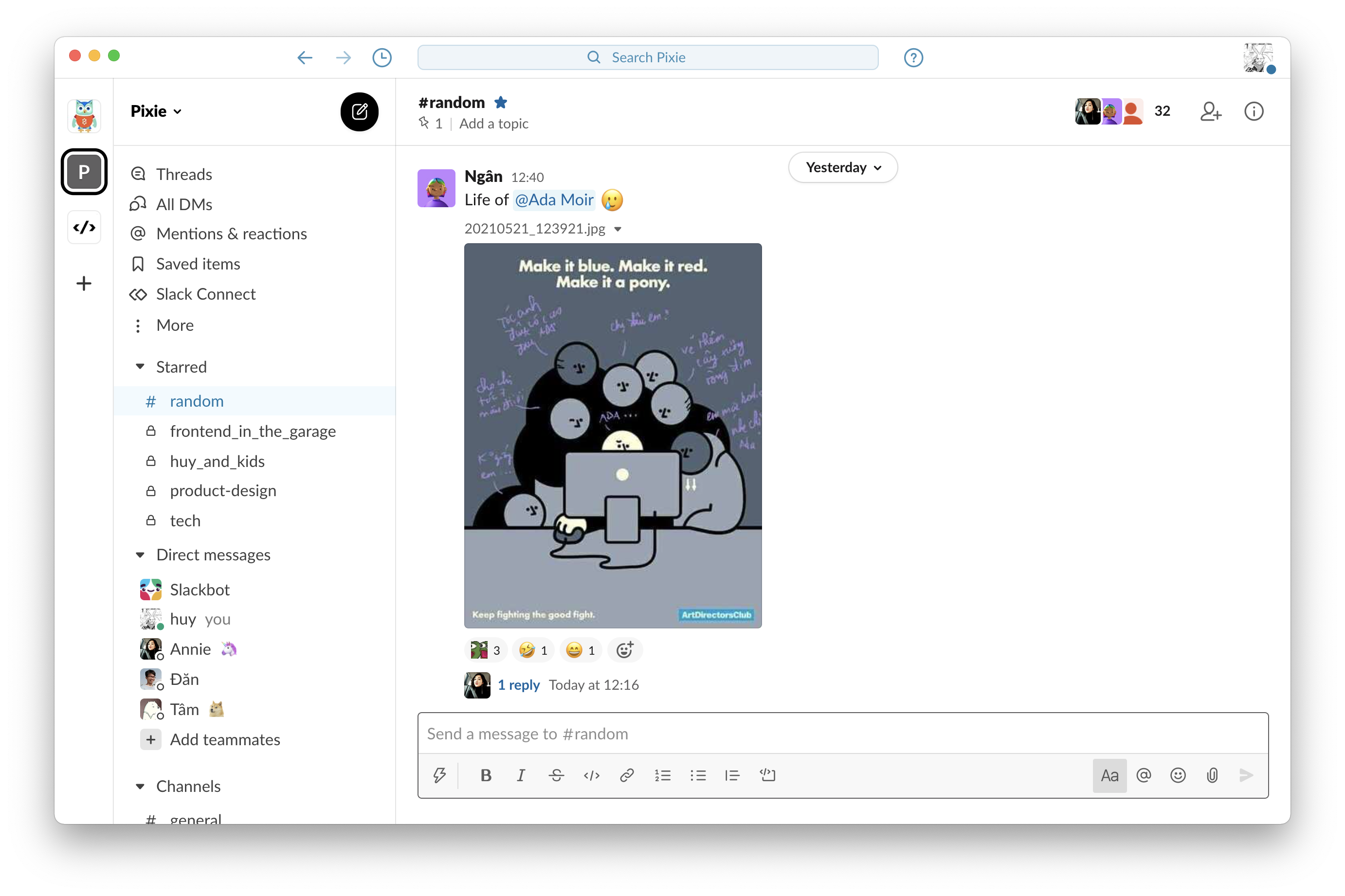Click the hyperlink insert icon

[625, 774]
